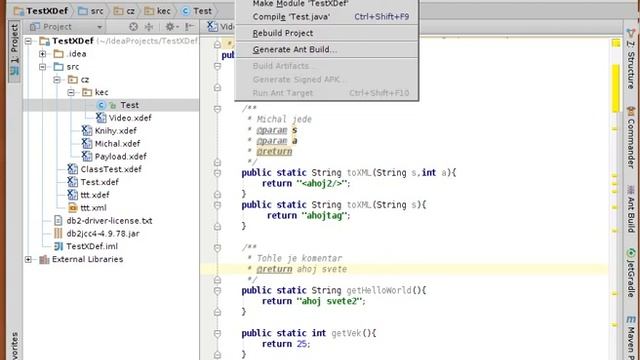640x360 pixels.
Task: Click TestXDef breadcrumb in navigation bar
Action: [x=41, y=11]
